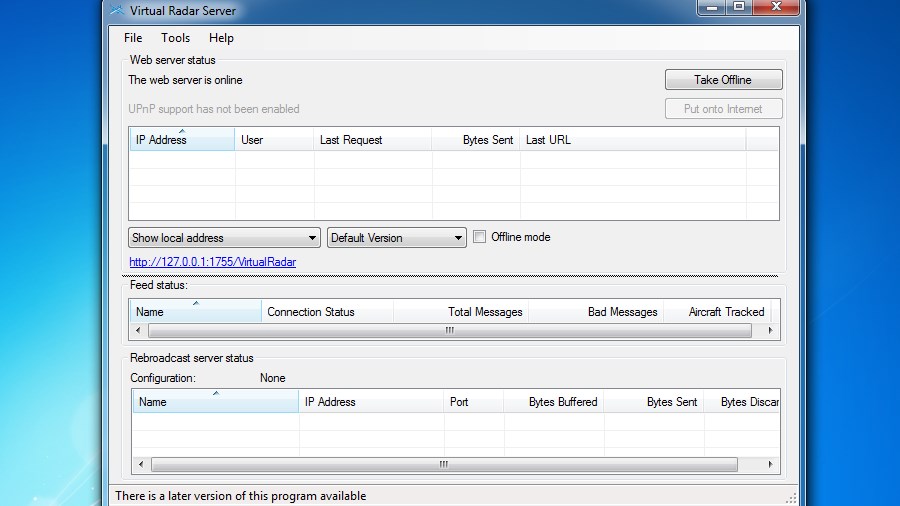Screen dimensions: 900x506
Task: Click the Rebroadcast server horizontal scrollbar thumb
Action: (x=444, y=465)
